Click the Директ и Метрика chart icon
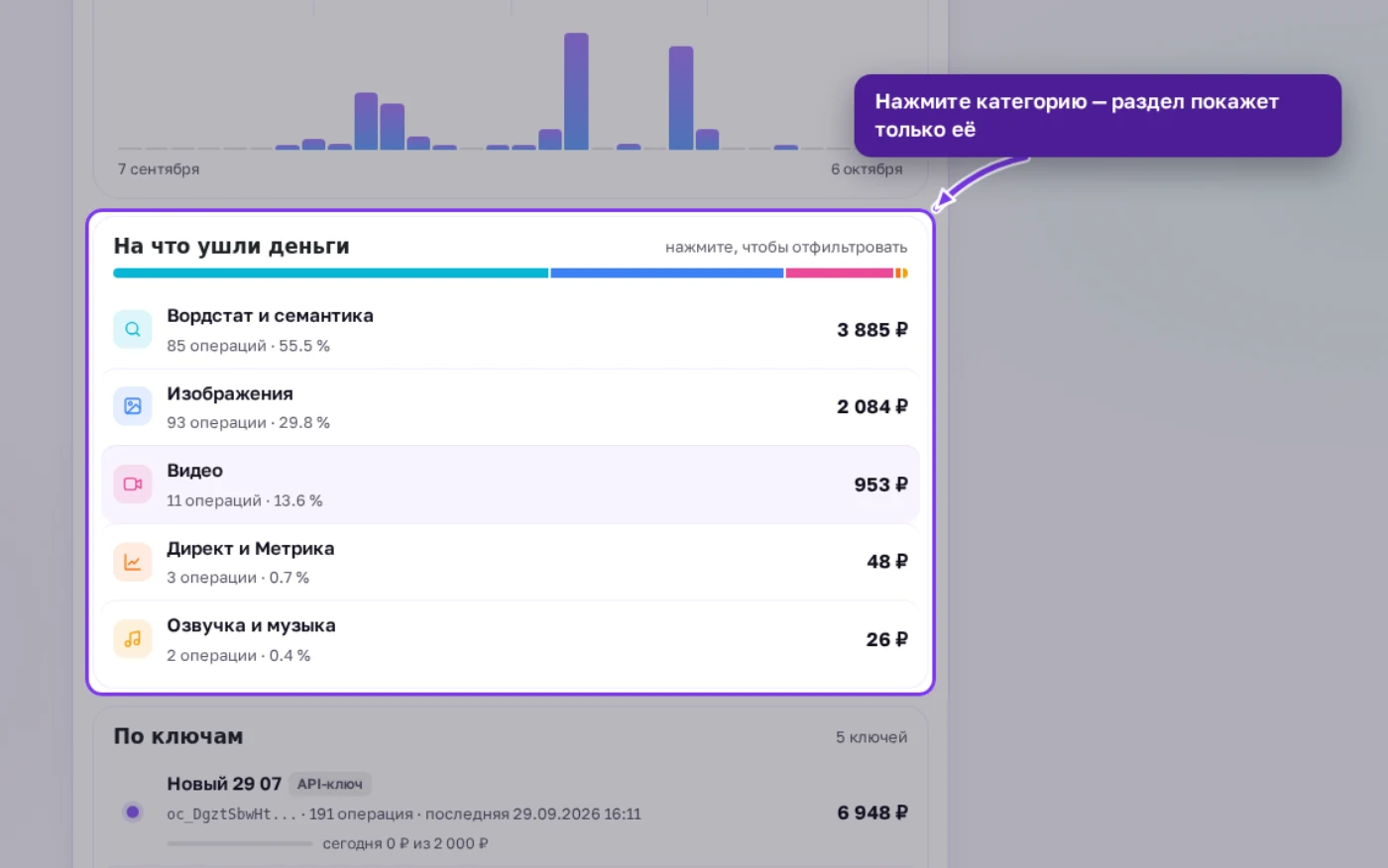This screenshot has width=1388, height=868. (x=133, y=562)
